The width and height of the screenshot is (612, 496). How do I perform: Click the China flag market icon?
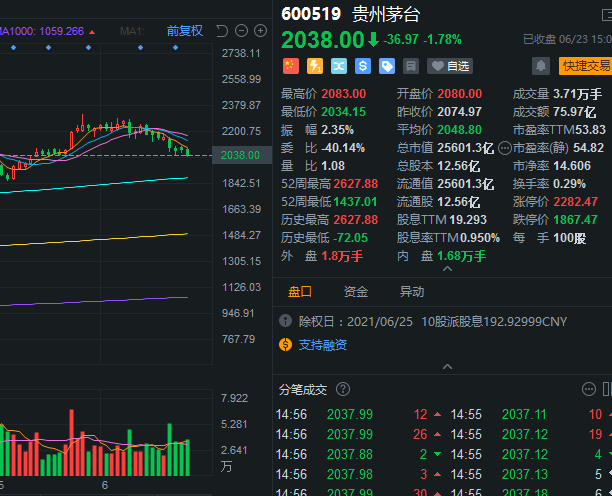coord(290,66)
